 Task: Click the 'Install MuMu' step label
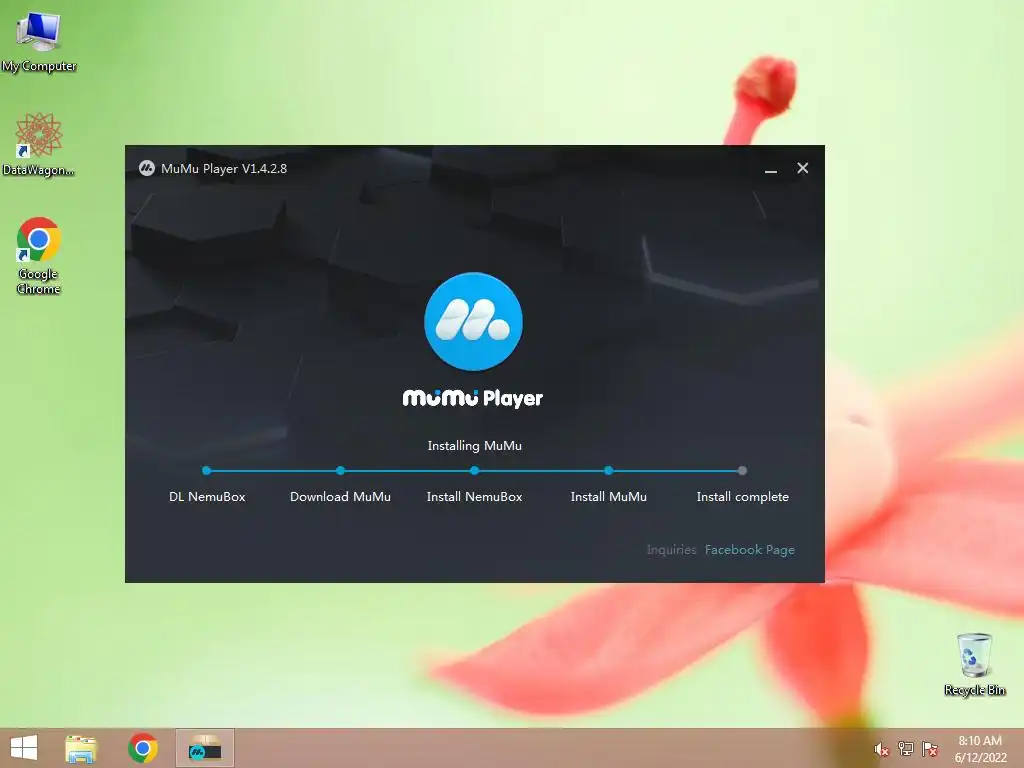pos(609,497)
